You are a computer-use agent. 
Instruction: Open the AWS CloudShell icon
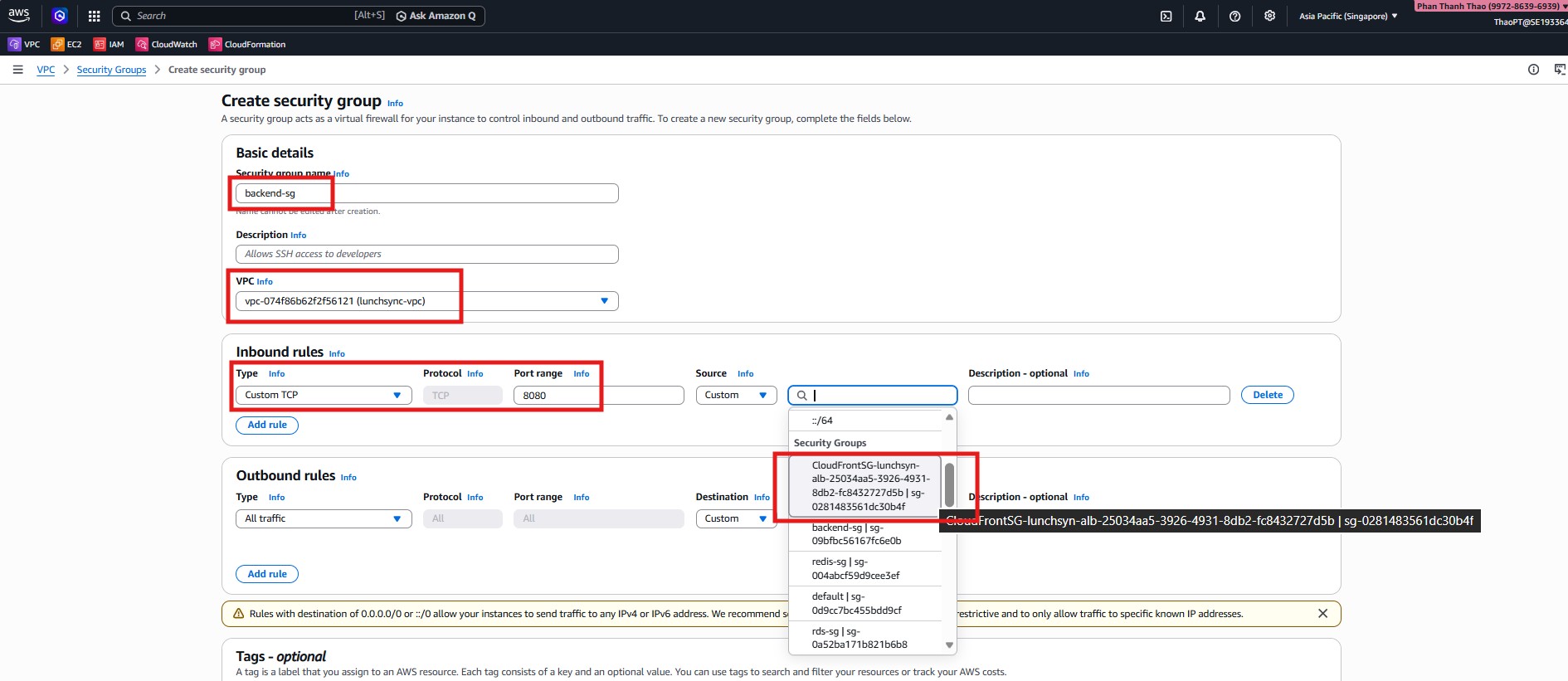[x=1166, y=16]
